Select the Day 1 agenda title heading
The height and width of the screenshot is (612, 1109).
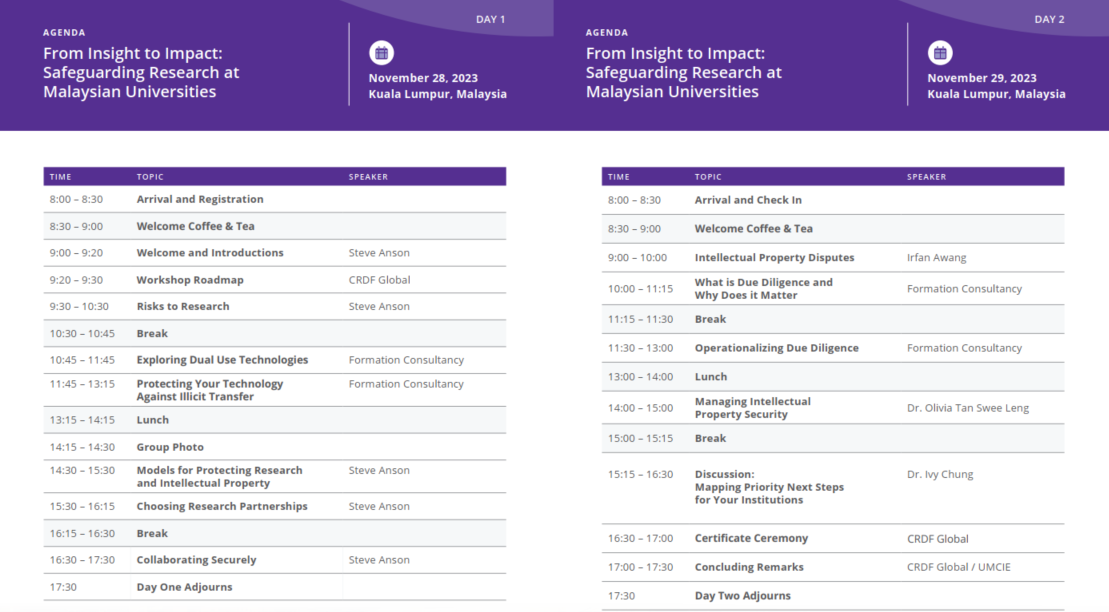(x=141, y=72)
